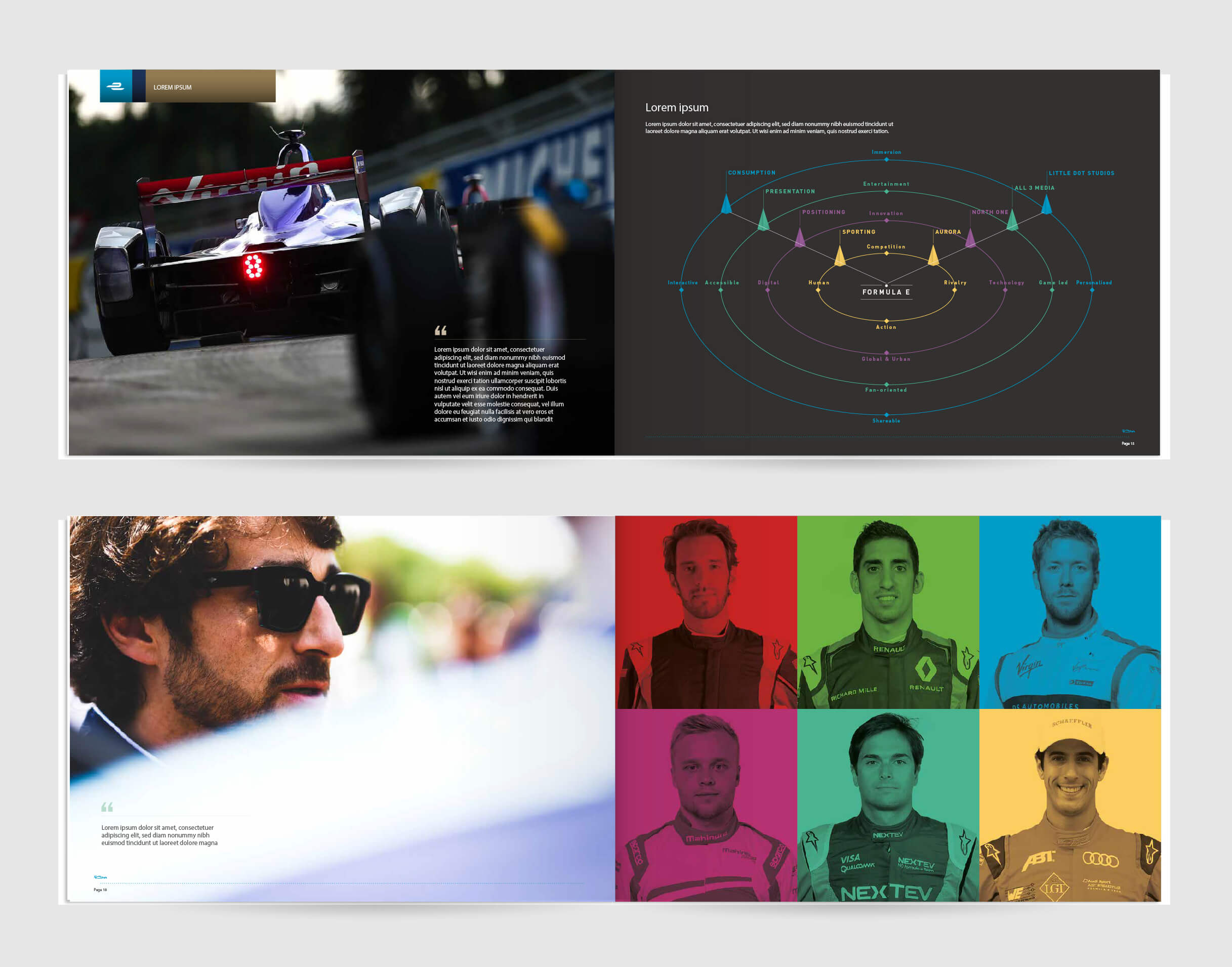Click the Immersion label atop the diagram
The image size is (1232, 967).
pyautogui.click(x=886, y=152)
